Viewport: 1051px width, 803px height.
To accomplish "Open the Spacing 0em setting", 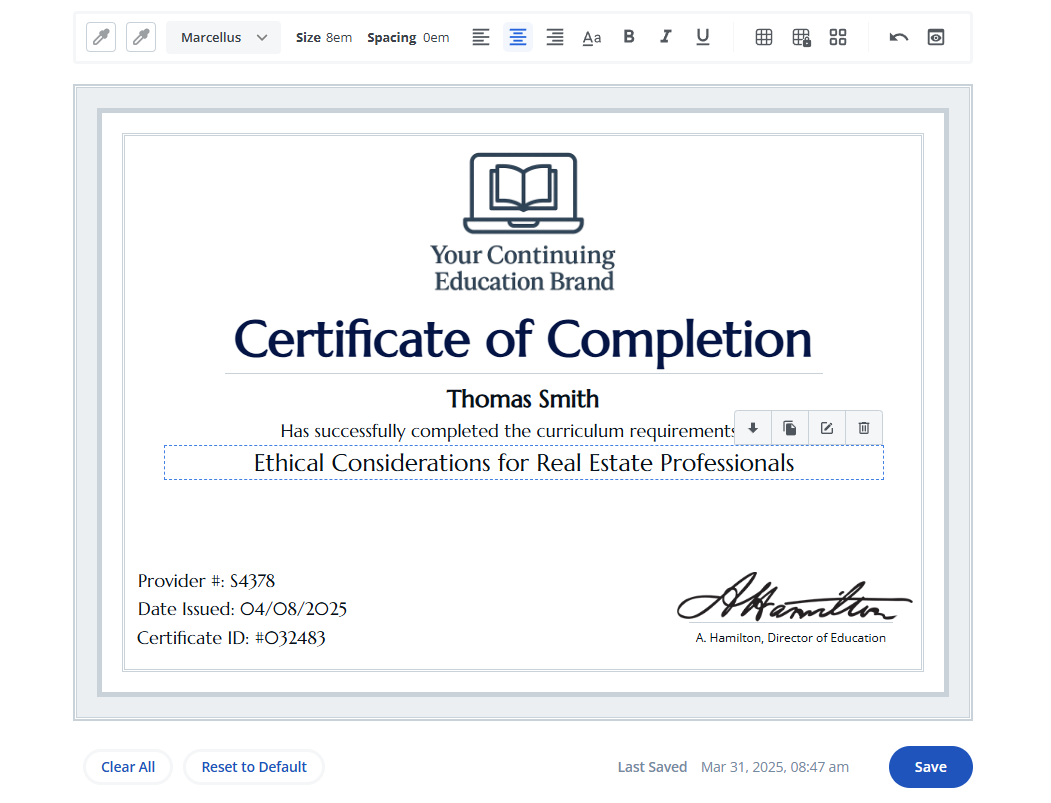I will [x=408, y=38].
